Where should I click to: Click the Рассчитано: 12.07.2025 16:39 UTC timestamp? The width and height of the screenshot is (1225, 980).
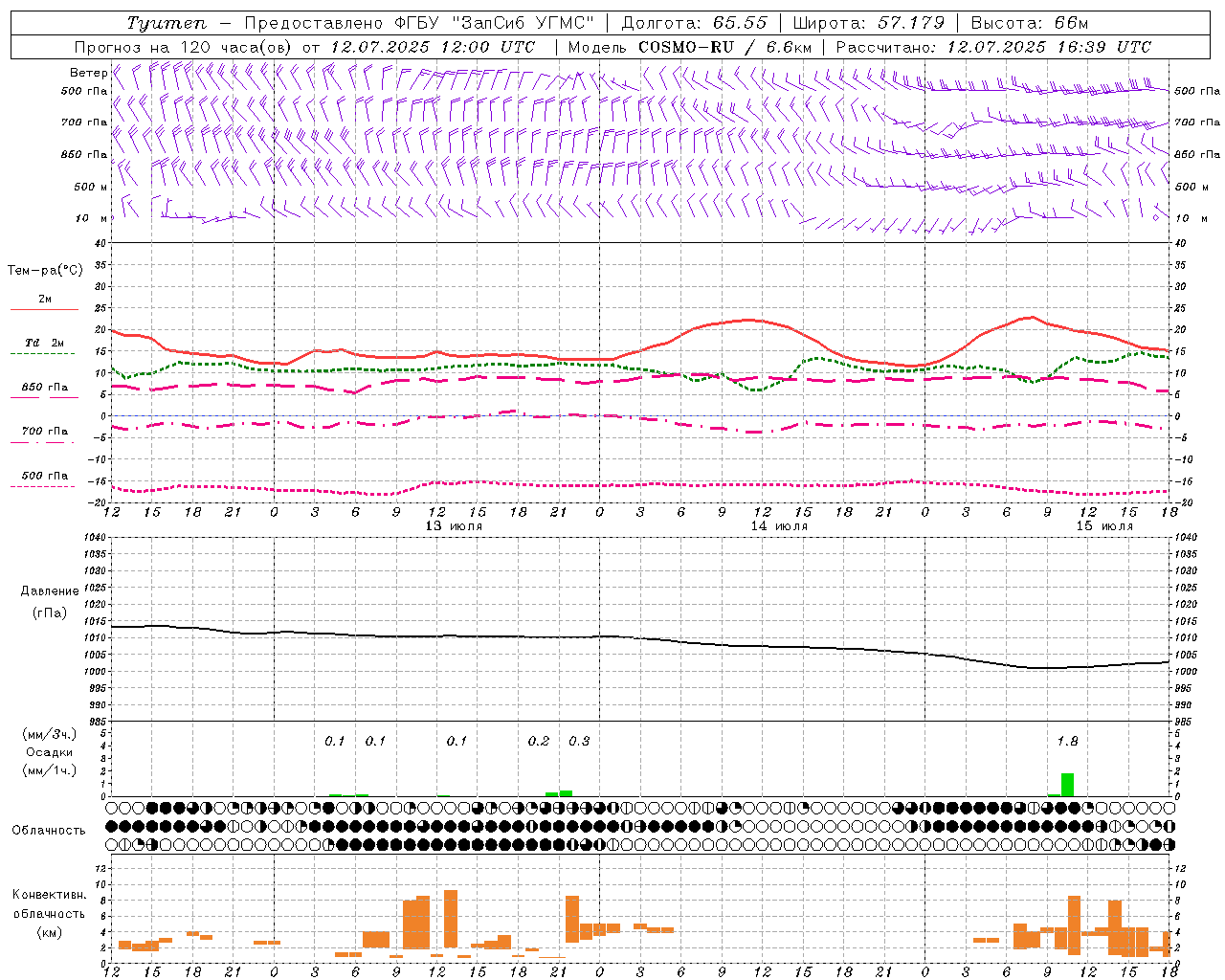pyautogui.click(x=993, y=47)
